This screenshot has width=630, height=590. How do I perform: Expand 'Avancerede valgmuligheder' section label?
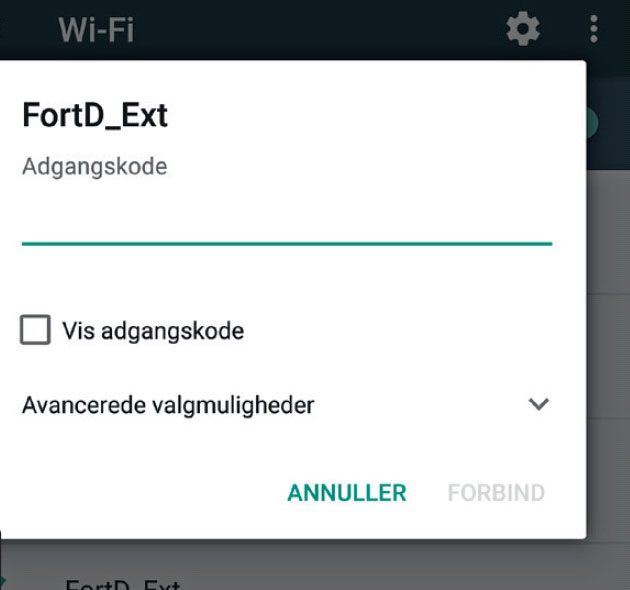pyautogui.click(x=168, y=405)
